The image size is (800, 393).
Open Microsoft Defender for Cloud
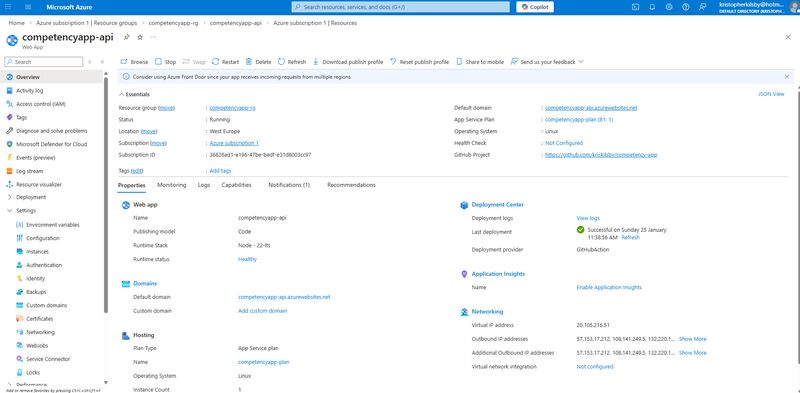click(x=51, y=144)
